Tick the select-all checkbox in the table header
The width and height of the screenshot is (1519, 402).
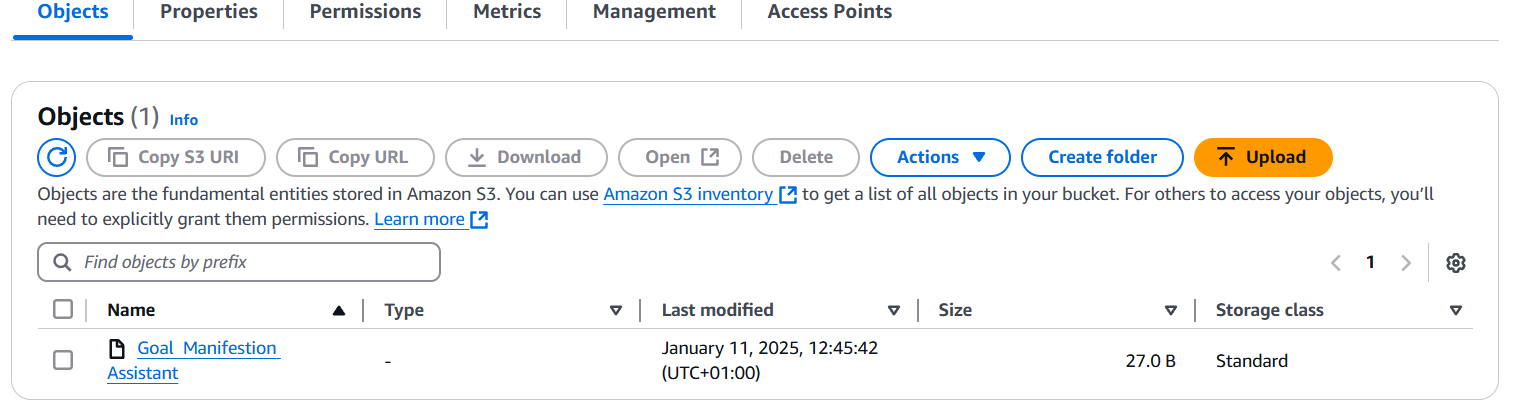(63, 310)
